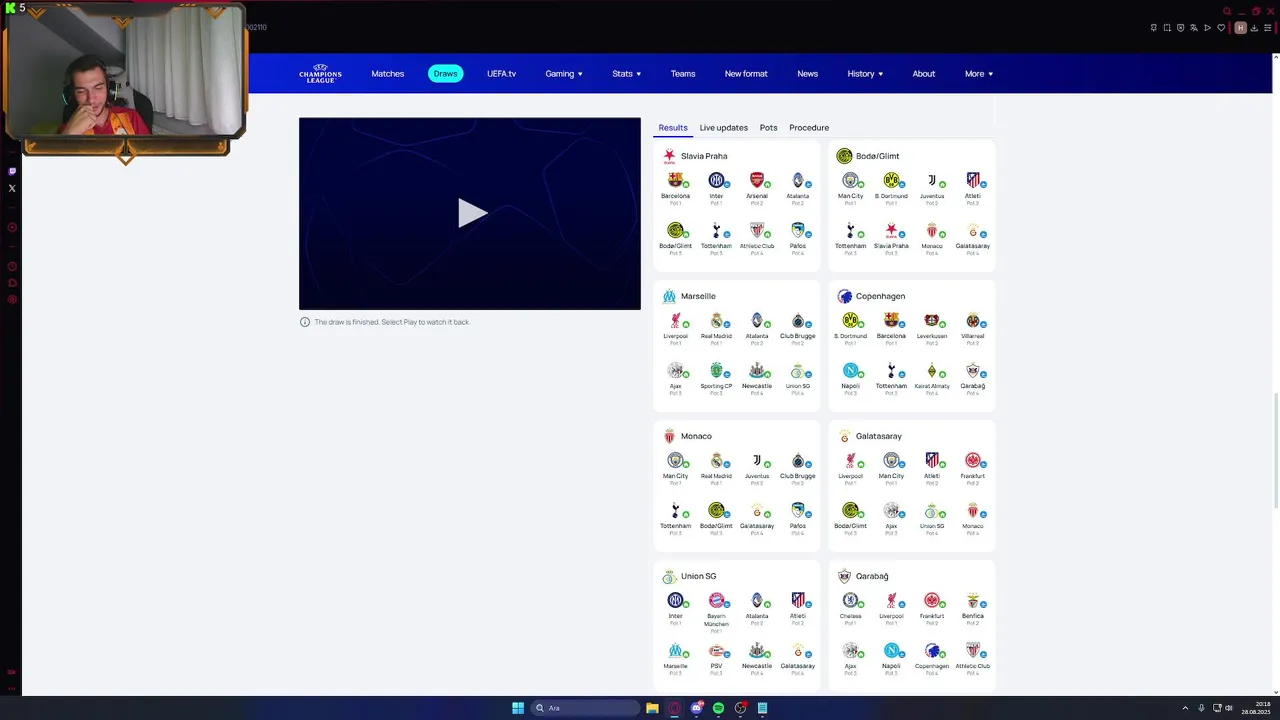Screen dimensions: 1280x720
Task: Click Arsenal crest in Slavia Praha card
Action: (757, 180)
